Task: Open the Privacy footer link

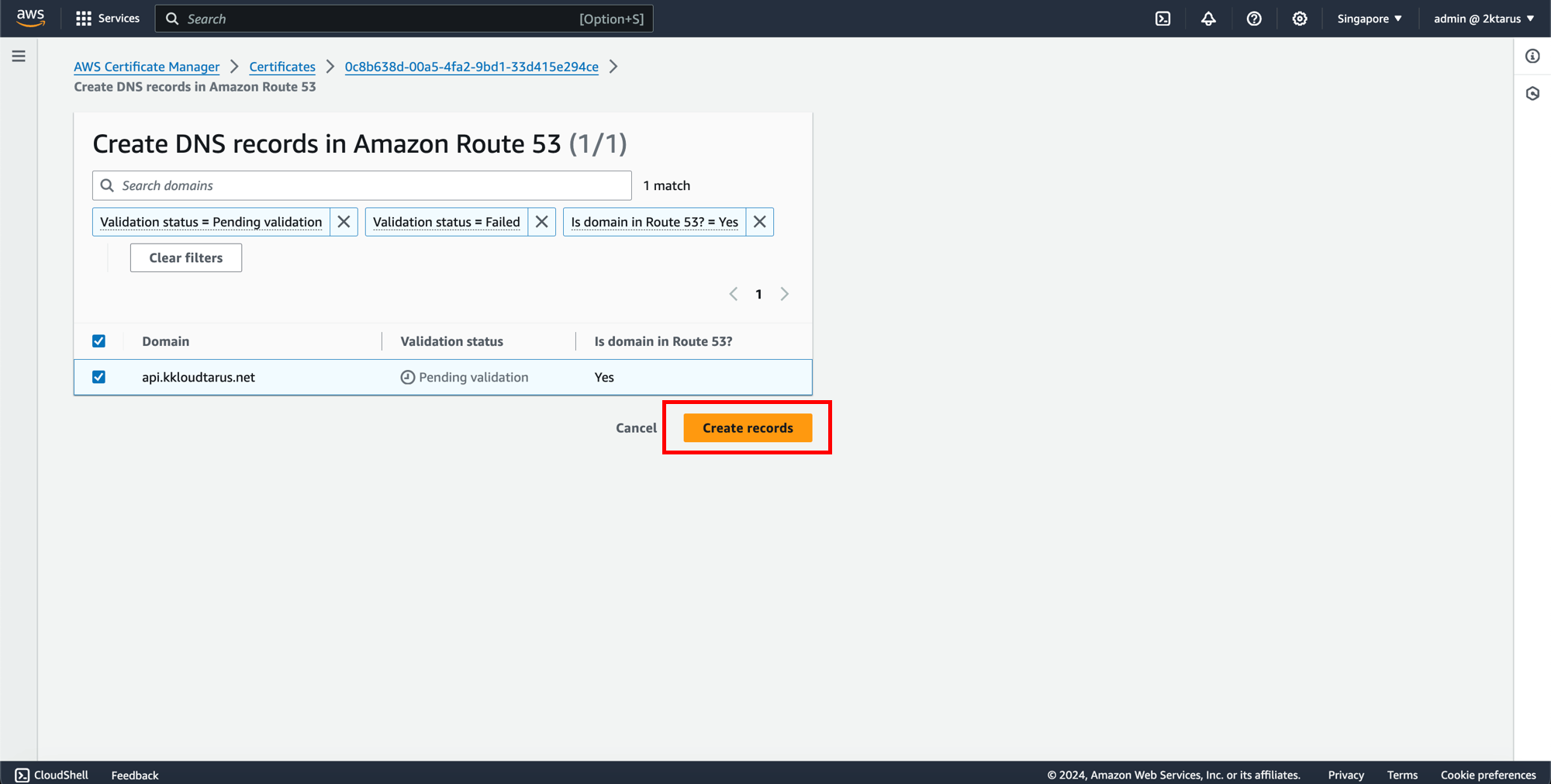Action: 1346,775
